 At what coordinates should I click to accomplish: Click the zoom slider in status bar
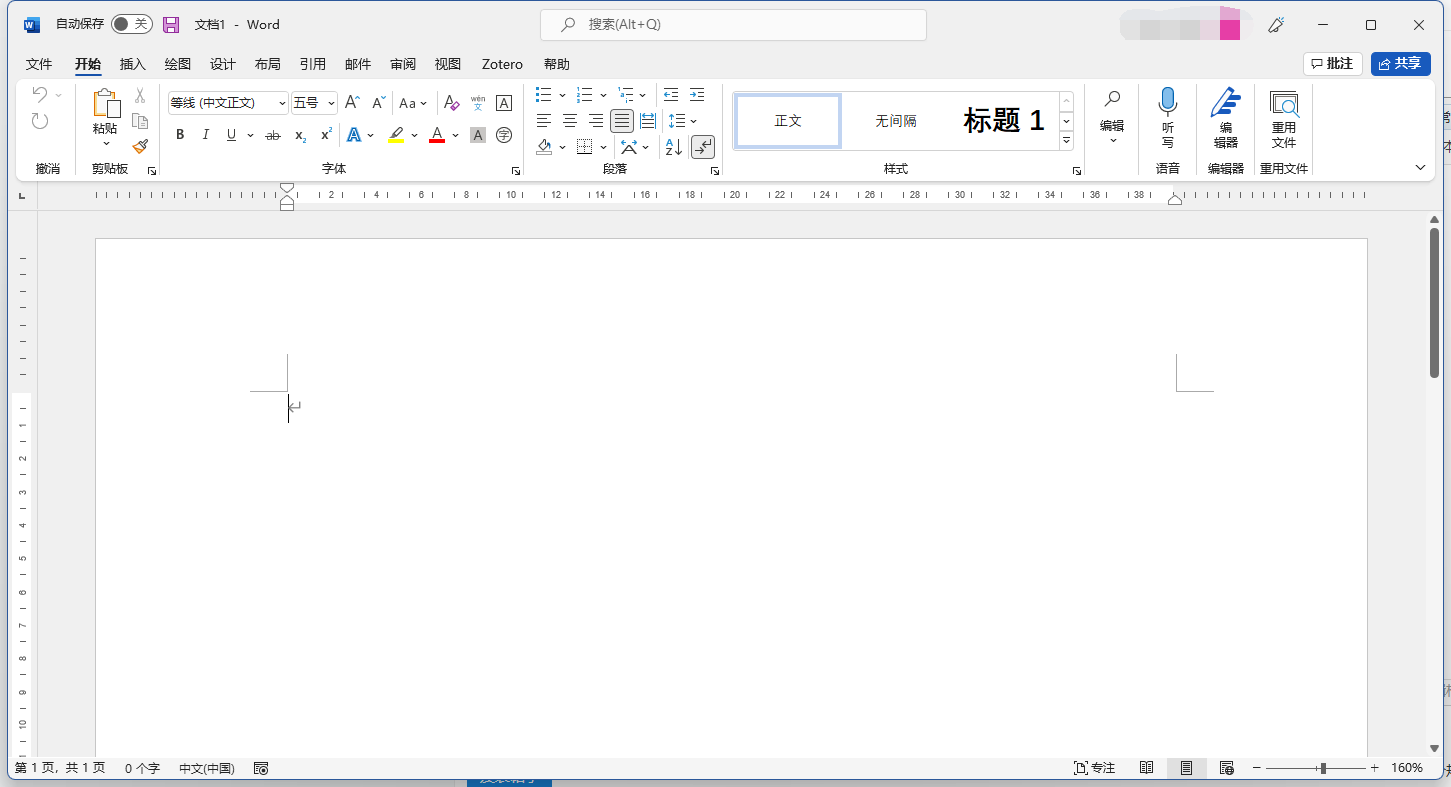[1322, 768]
